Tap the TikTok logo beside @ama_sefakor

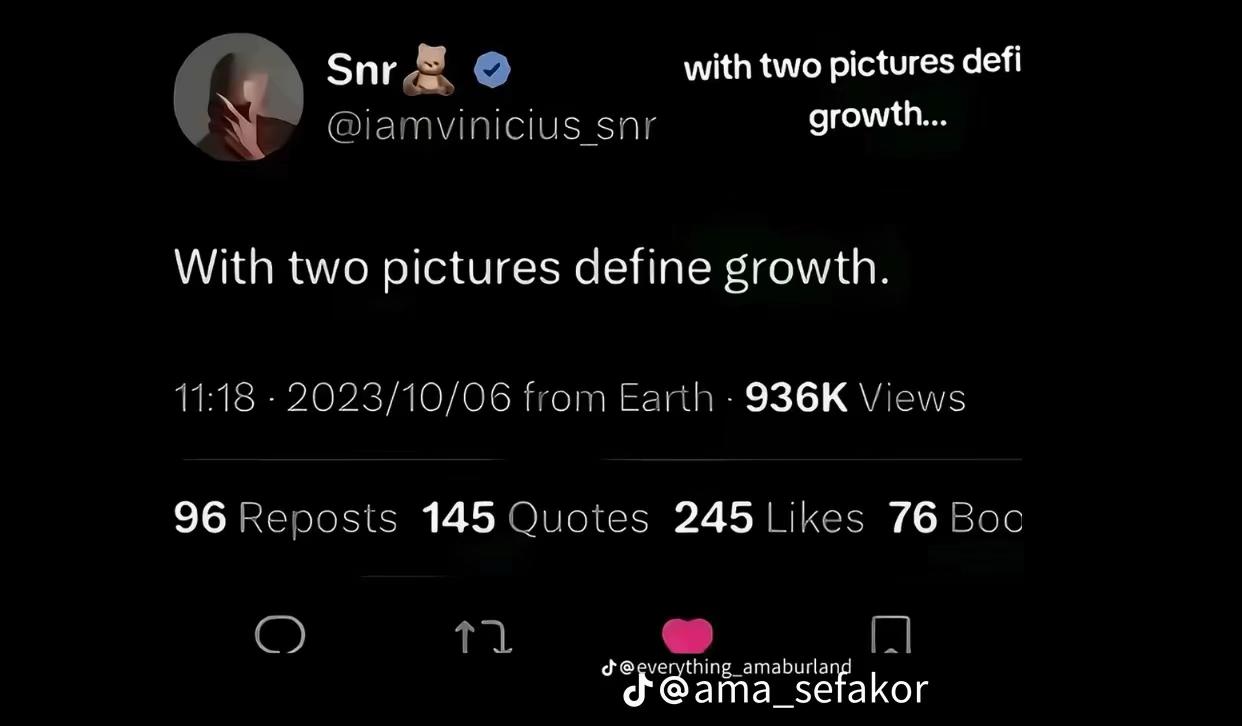(638, 689)
